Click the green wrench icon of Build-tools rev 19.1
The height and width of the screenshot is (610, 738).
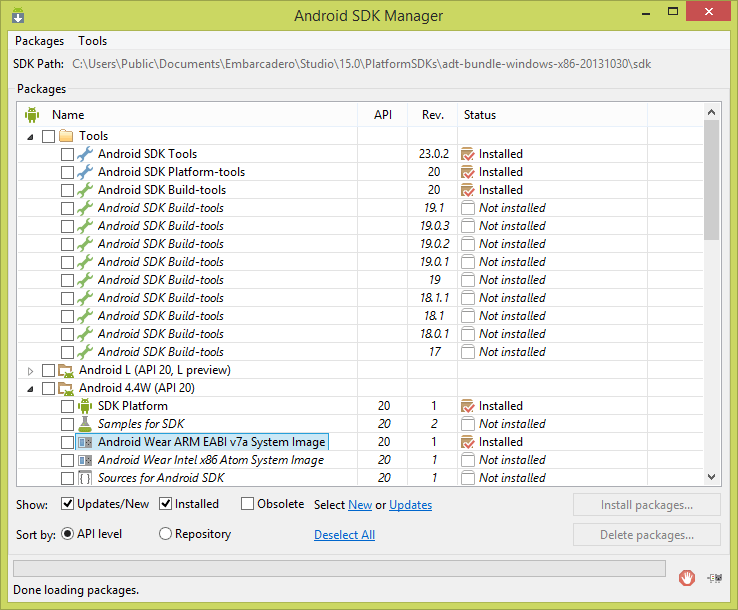coord(85,208)
